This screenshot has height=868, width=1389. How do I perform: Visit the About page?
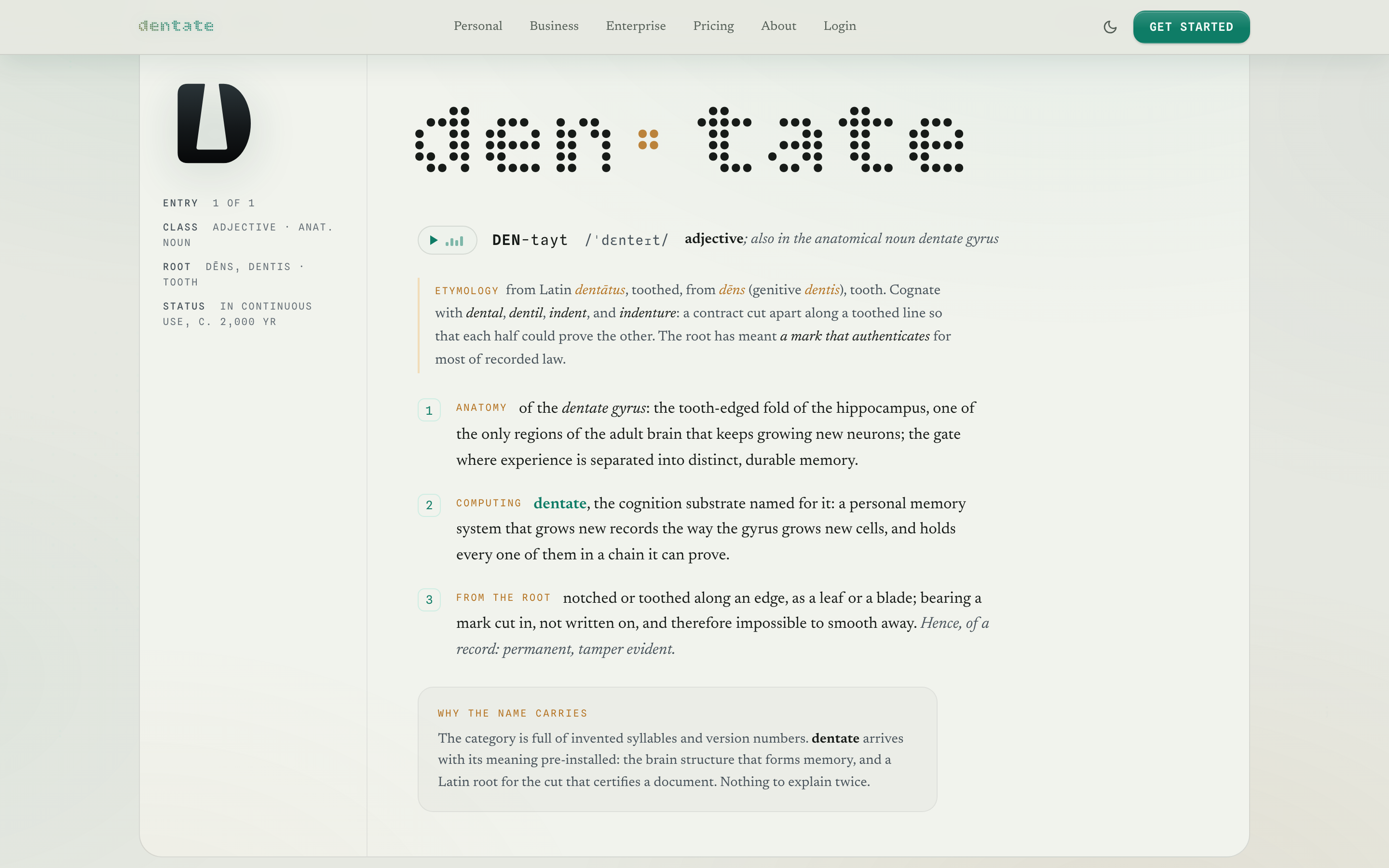[x=778, y=26]
